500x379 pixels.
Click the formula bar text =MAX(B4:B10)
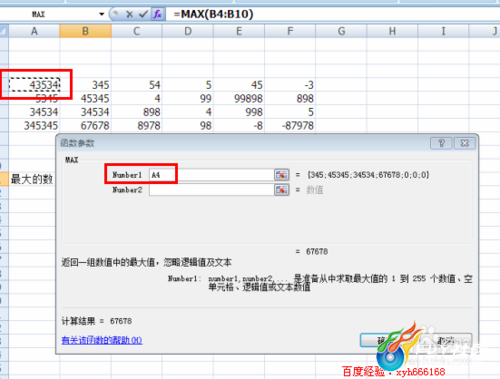pyautogui.click(x=214, y=14)
